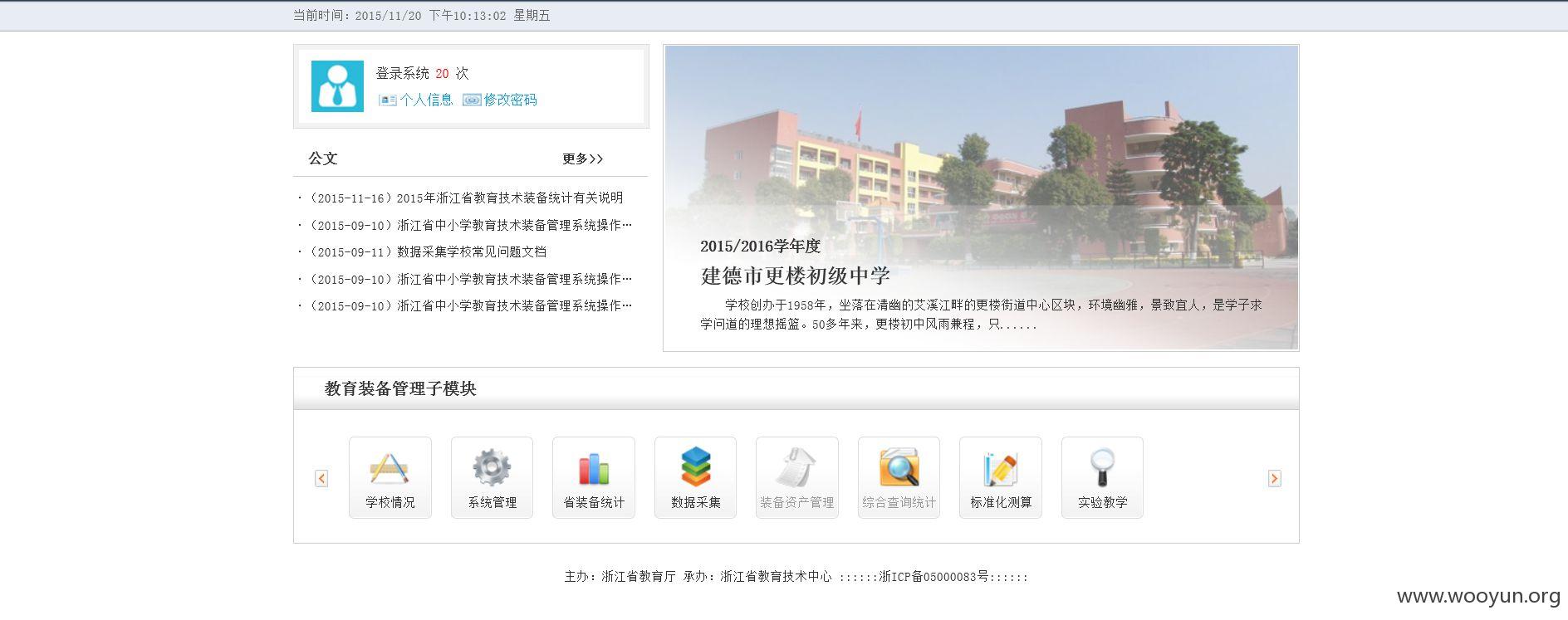1568x620 pixels.
Task: Open the (2015-09-11) 数据采集学校常见问题文档 notice
Action: [427, 252]
